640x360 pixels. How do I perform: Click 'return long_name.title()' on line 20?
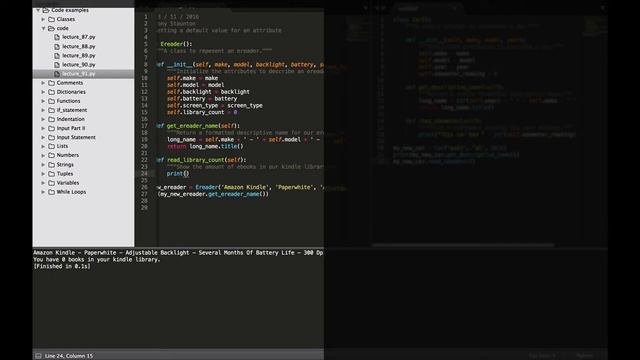[x=205, y=146]
